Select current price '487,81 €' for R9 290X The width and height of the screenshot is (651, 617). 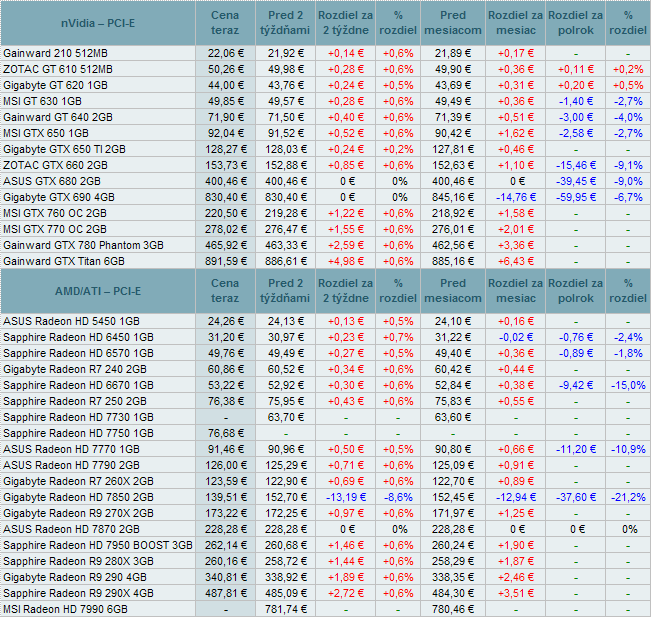click(225, 593)
